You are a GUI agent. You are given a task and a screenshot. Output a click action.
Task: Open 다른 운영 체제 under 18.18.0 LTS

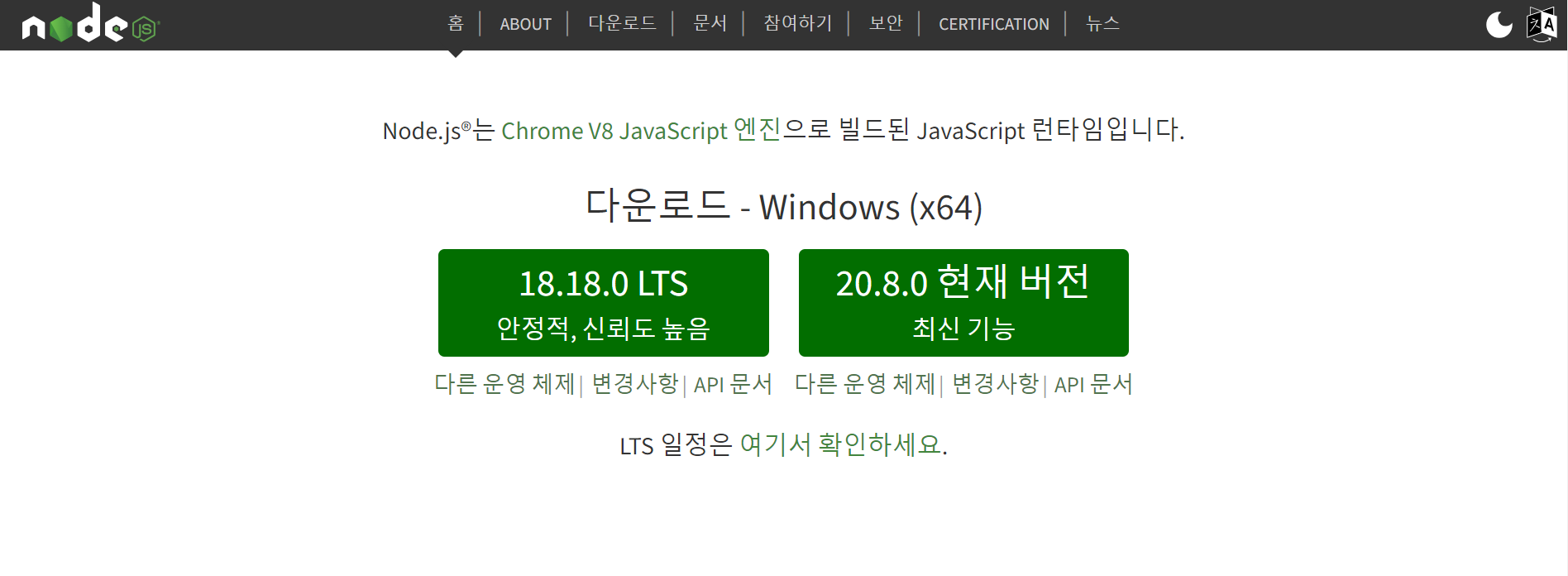(504, 384)
